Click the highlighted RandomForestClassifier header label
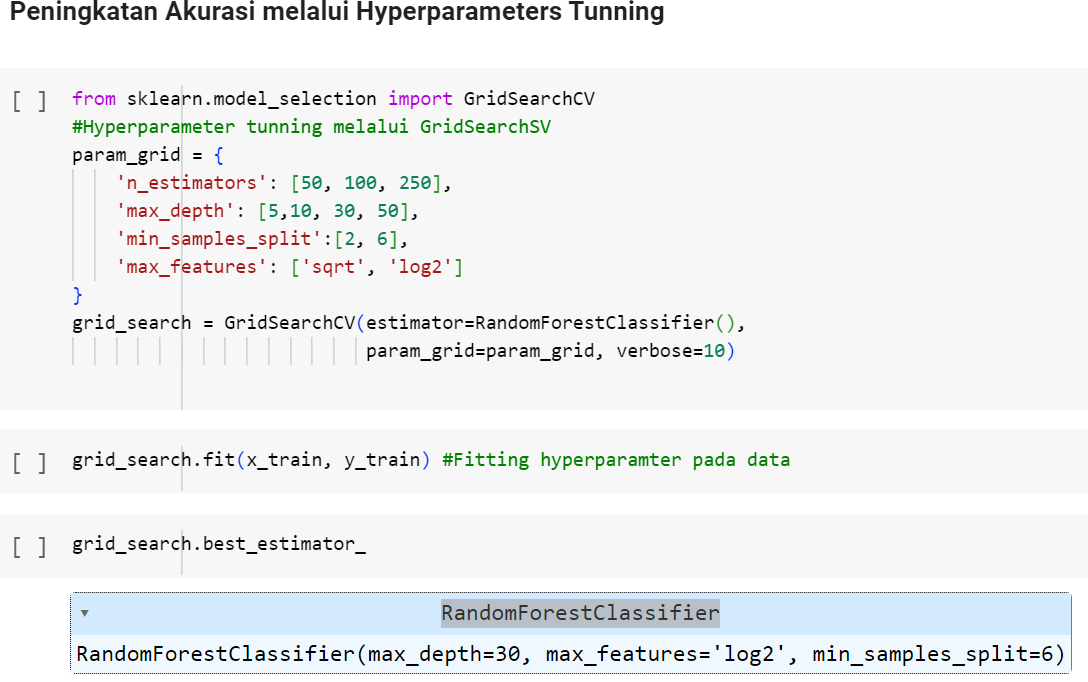1088x682 pixels. click(x=579, y=613)
